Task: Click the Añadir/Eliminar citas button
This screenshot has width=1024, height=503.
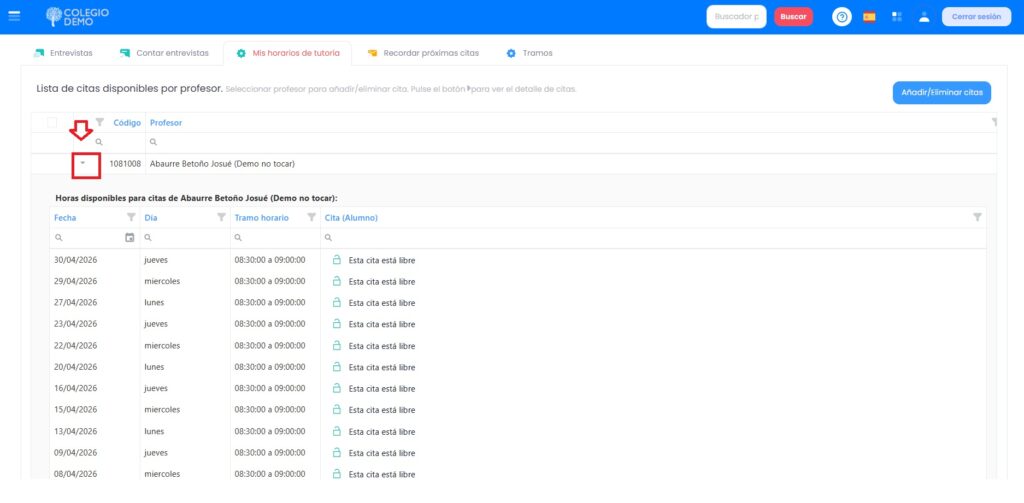Action: pos(941,93)
